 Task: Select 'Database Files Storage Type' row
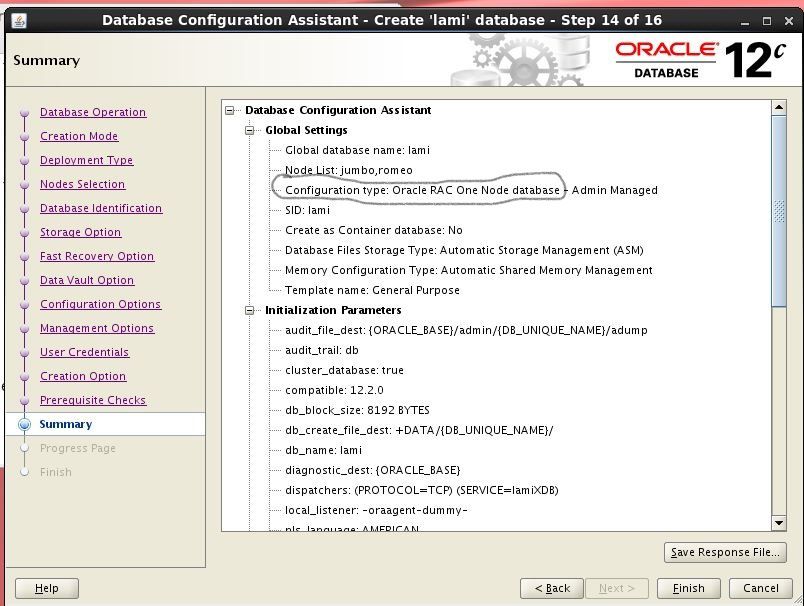pyautogui.click(x=464, y=250)
